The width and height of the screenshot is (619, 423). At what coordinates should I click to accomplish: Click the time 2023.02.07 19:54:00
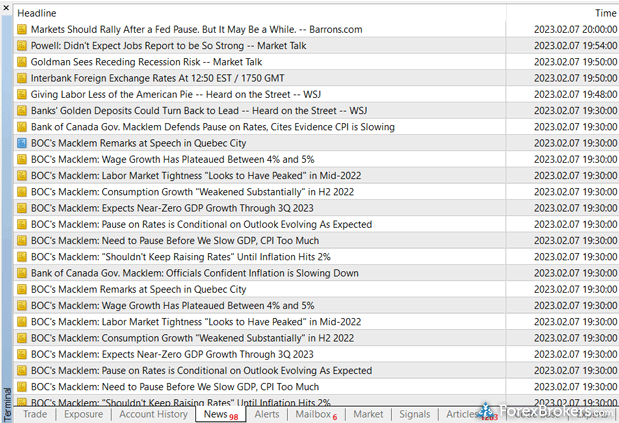575,45
